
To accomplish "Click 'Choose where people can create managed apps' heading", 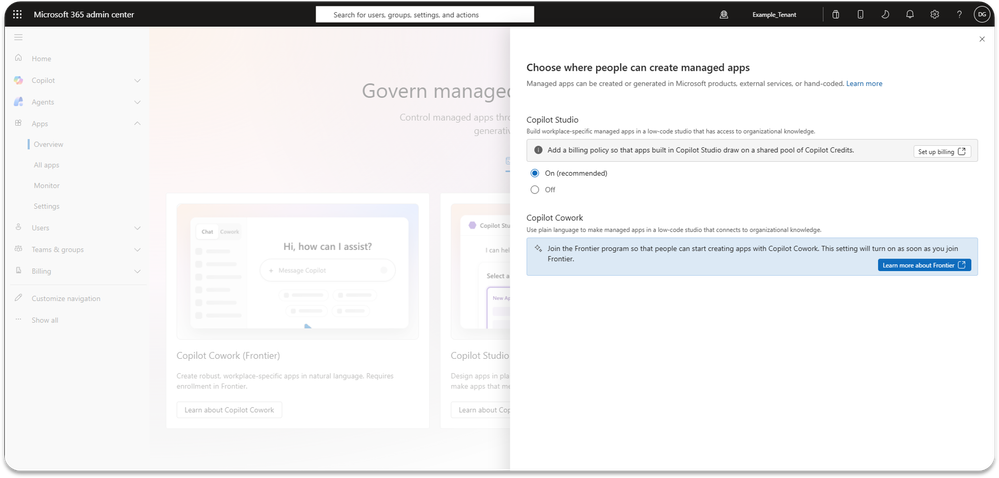I will 638,67.
